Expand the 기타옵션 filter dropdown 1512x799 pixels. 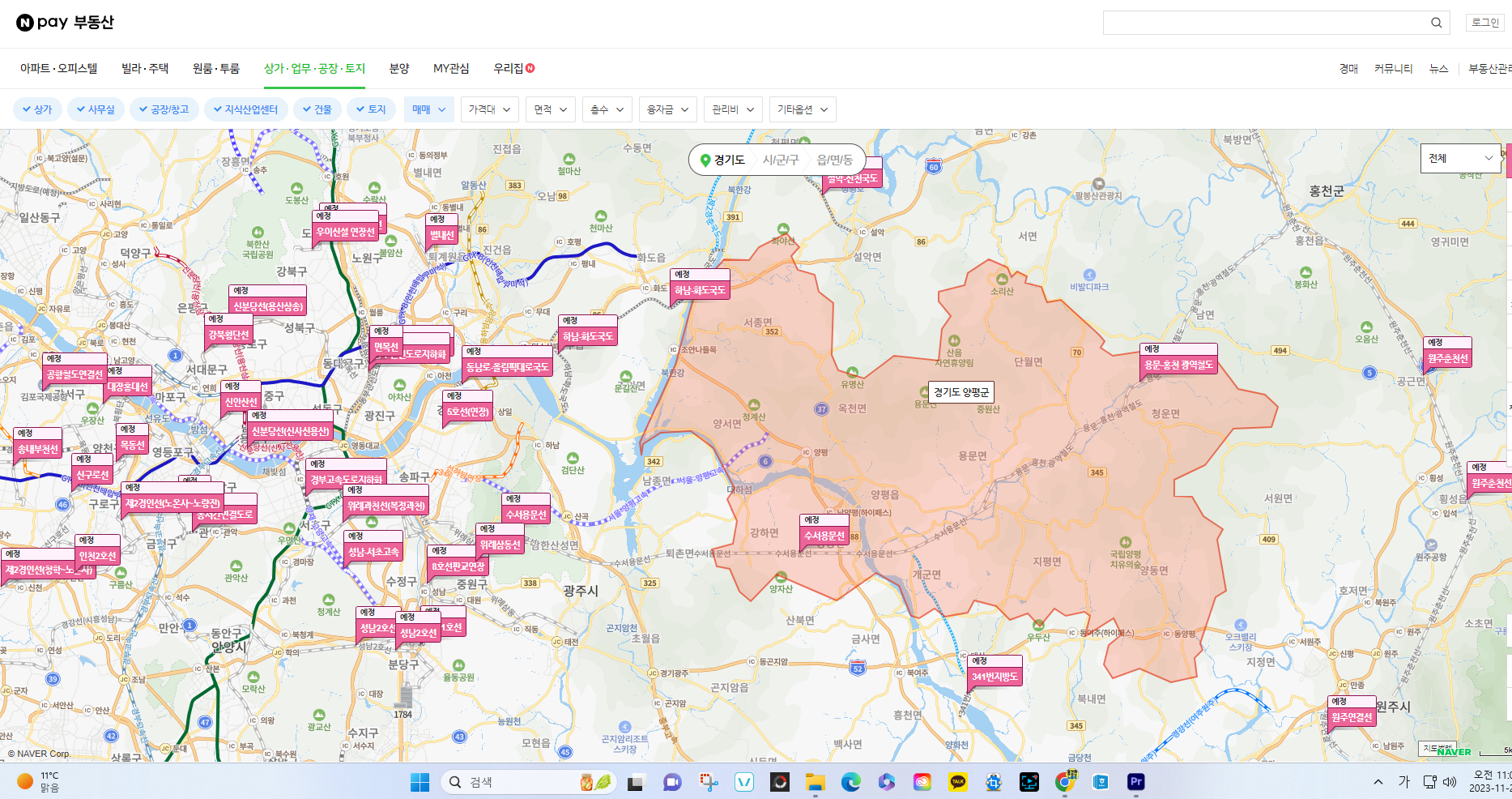(x=803, y=109)
